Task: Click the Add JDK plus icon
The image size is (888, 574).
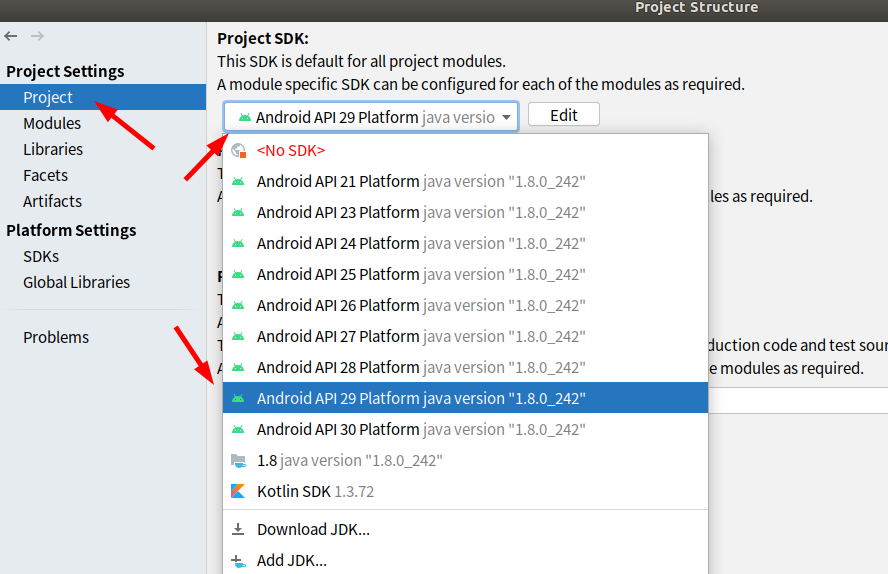Action: click(x=238, y=561)
